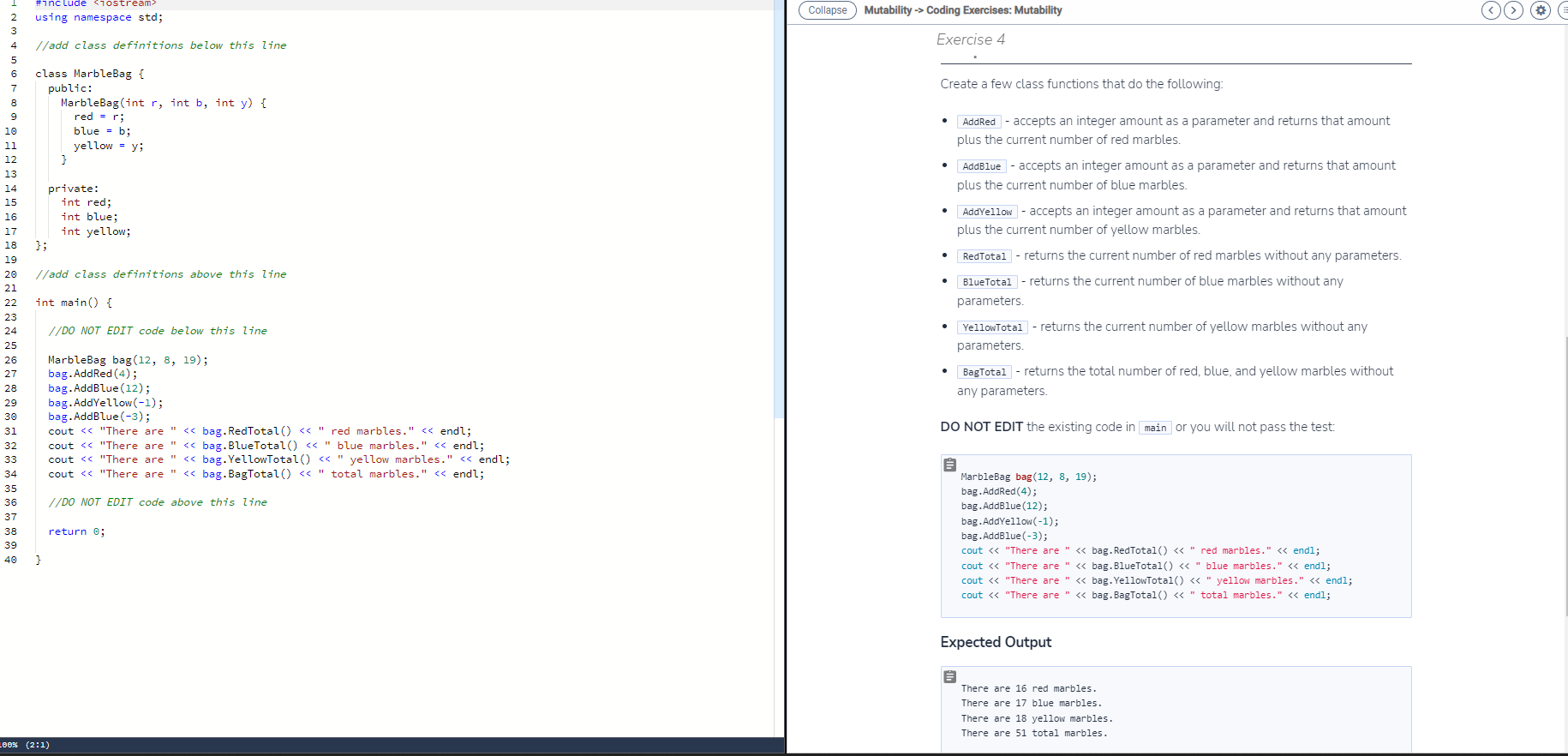Click the Expected Output heading

[995, 642]
